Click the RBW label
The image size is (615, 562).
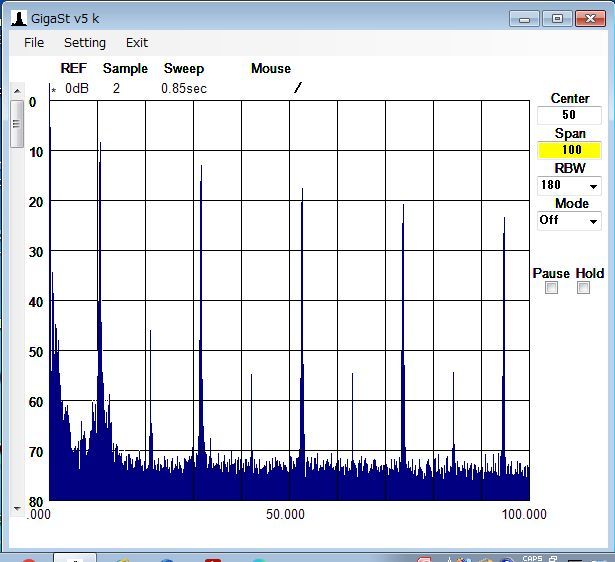[x=570, y=168]
